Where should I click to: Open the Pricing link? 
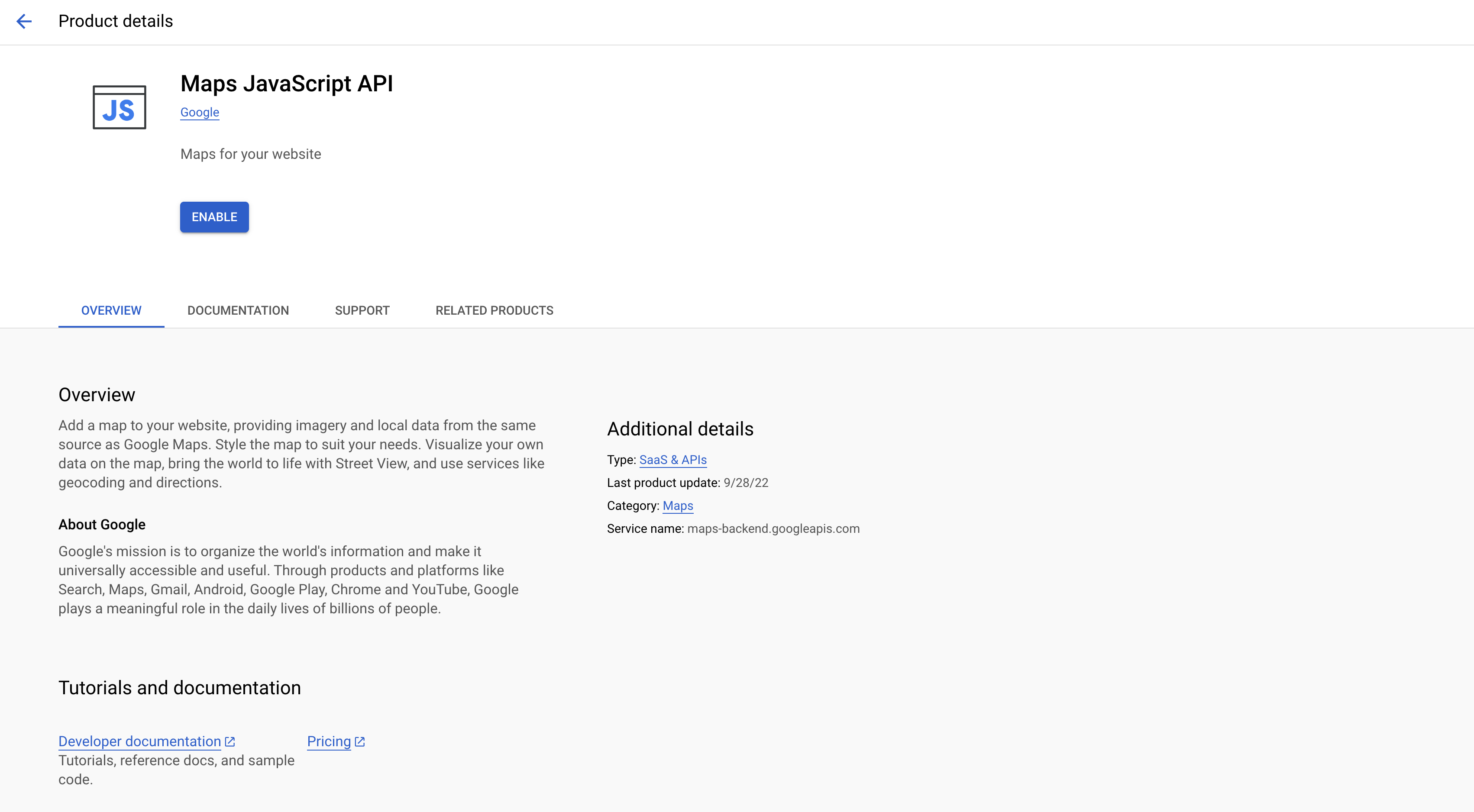(x=329, y=742)
